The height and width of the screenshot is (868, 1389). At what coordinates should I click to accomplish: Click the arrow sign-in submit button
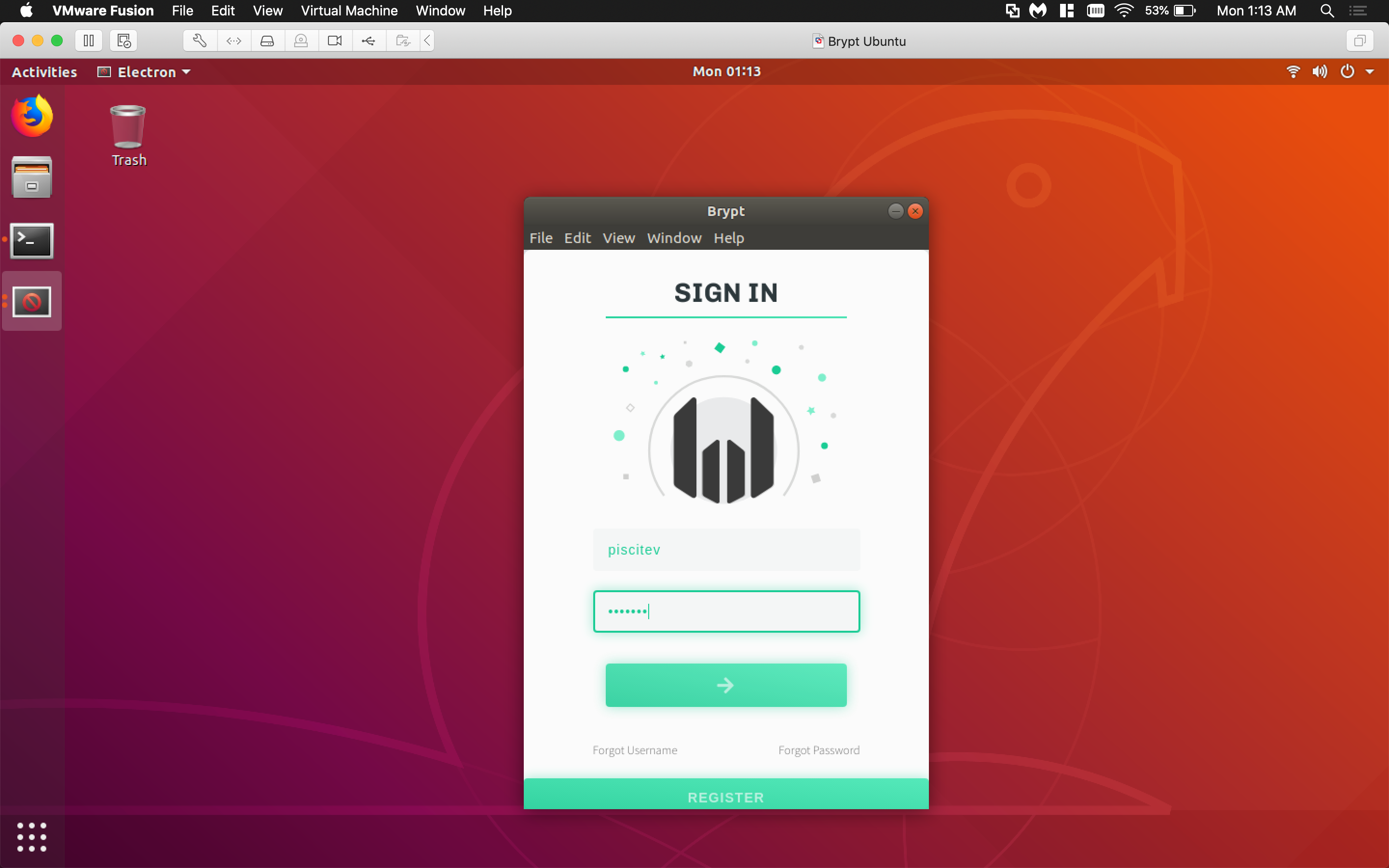point(726,685)
